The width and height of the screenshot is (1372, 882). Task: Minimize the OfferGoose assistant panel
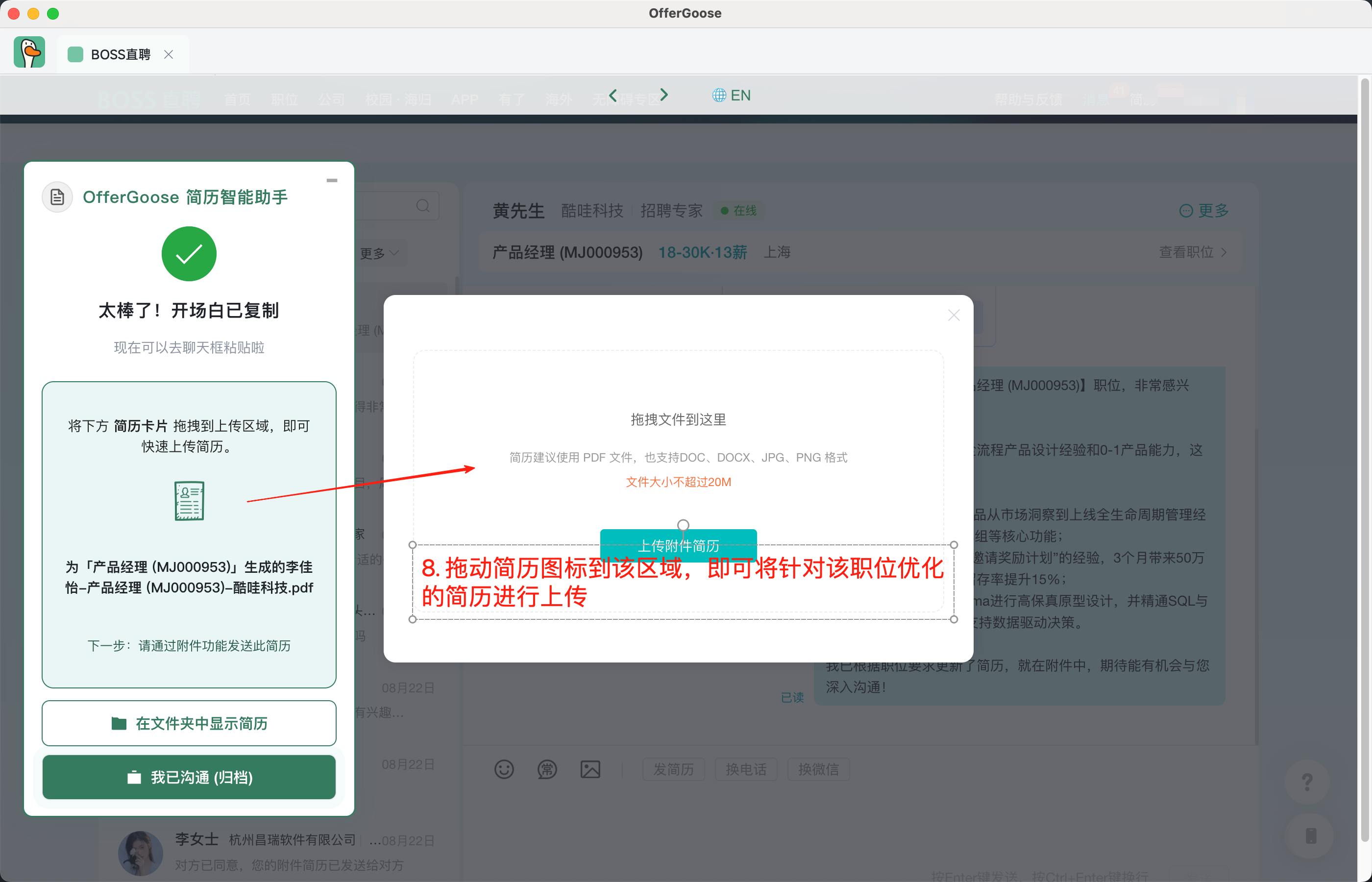coord(332,180)
